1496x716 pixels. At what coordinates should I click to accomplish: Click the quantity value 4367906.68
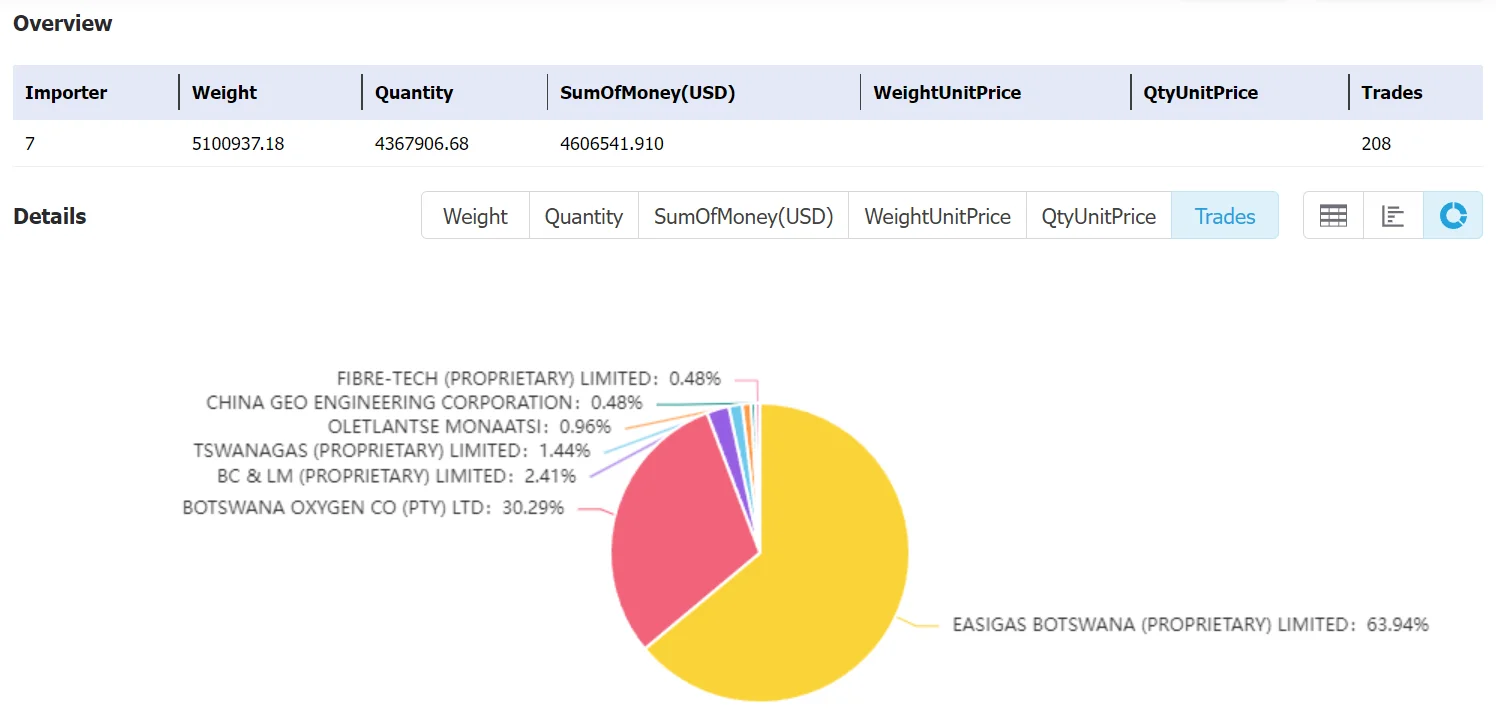pyautogui.click(x=422, y=144)
